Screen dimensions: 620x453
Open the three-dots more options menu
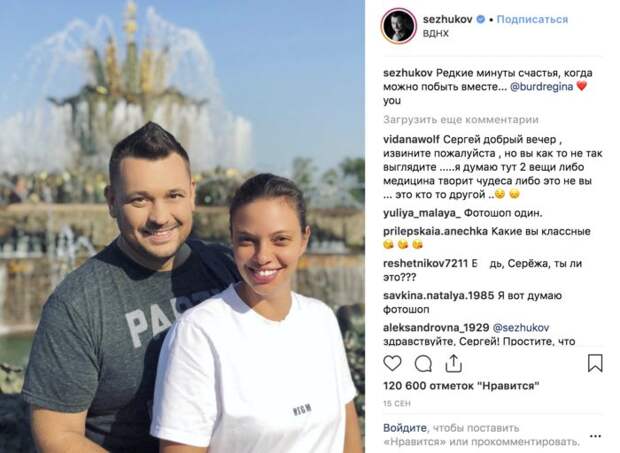595,436
